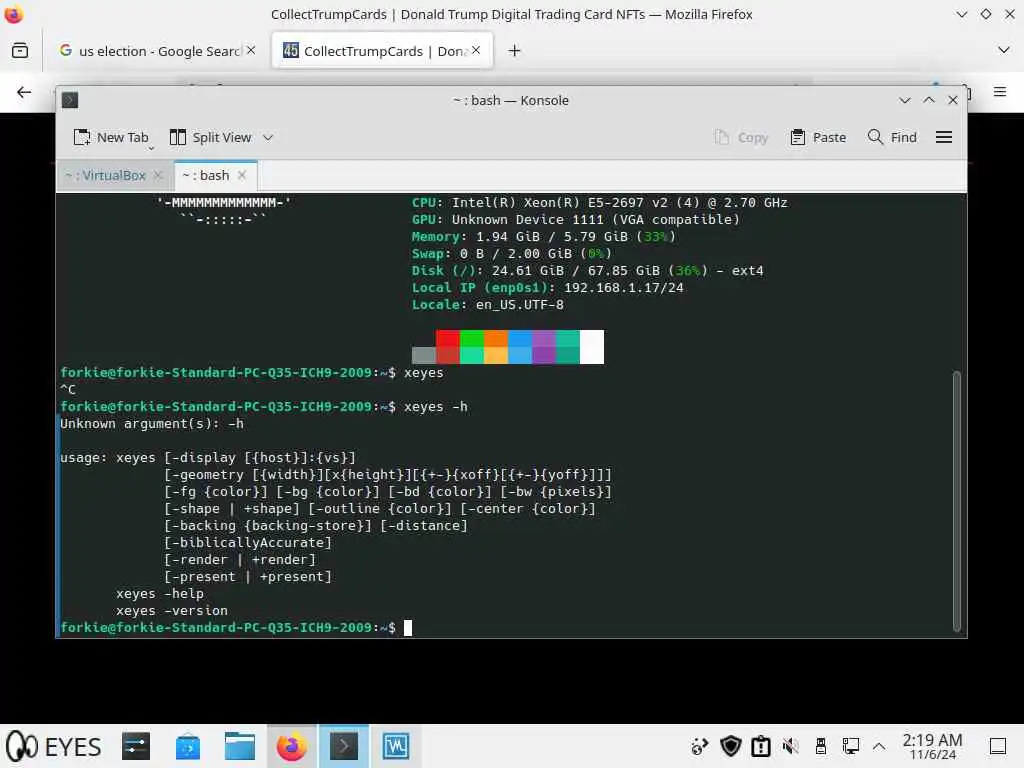
Task: Open Dolphin file manager from taskbar
Action: click(x=240, y=746)
